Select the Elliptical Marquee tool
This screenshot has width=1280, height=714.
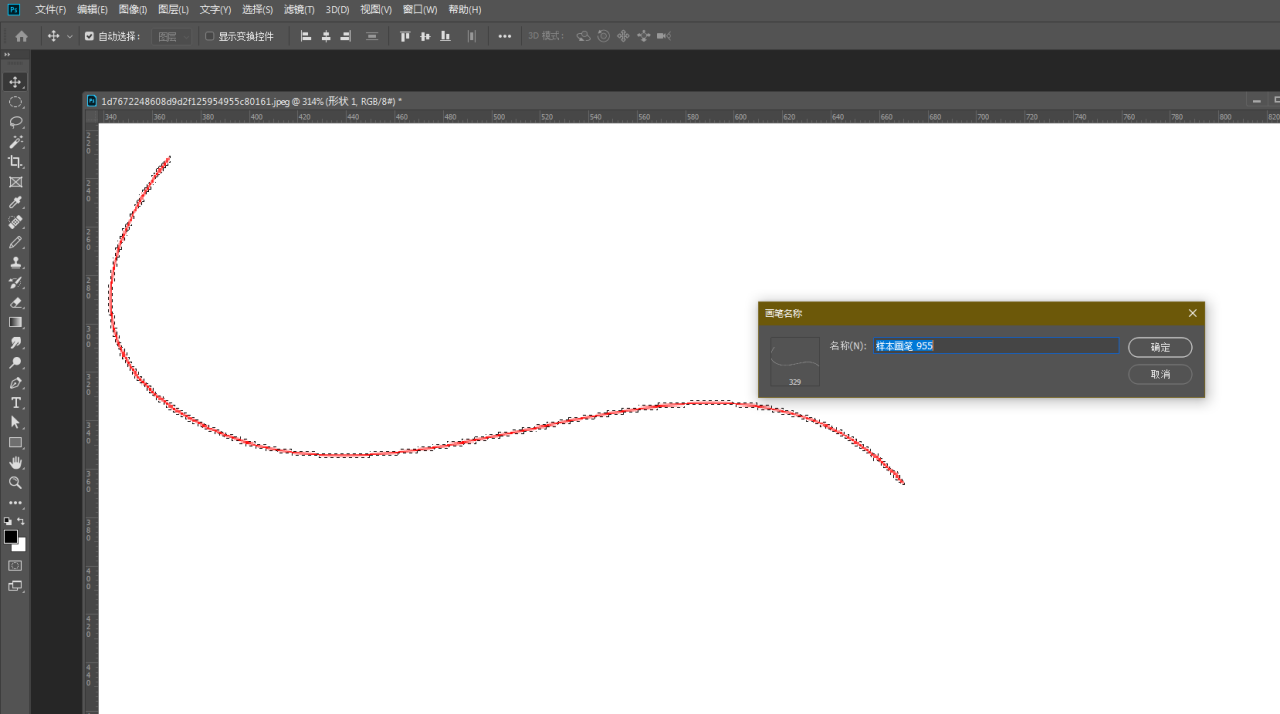[x=15, y=102]
